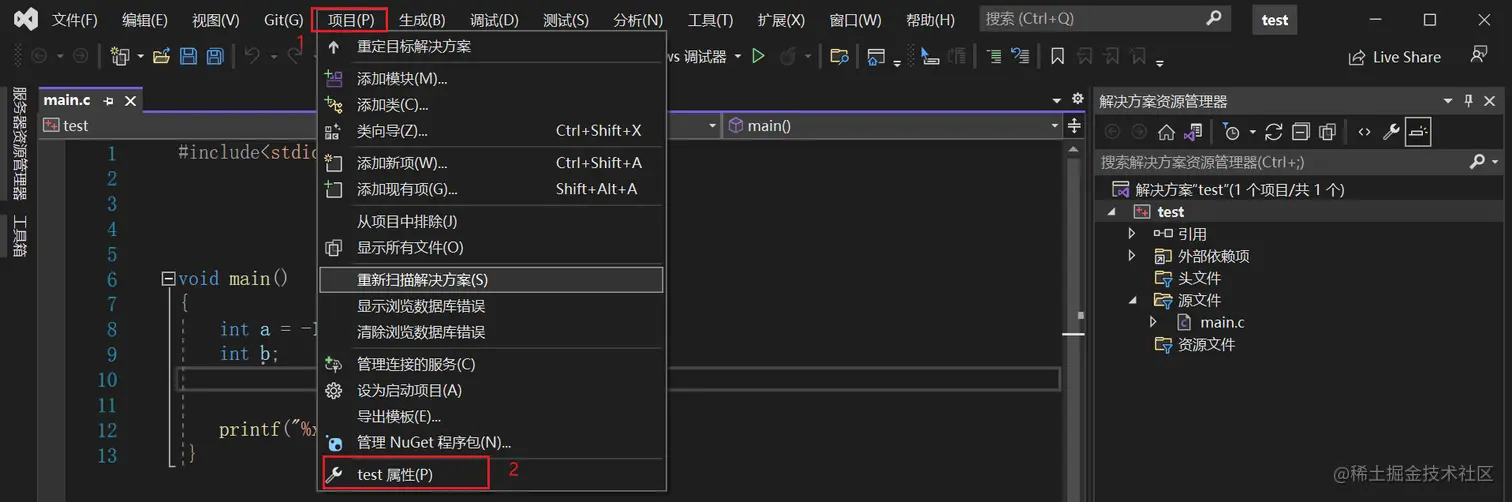This screenshot has width=1512, height=502.
Task: Open the Git(G) menu
Action: point(284,20)
